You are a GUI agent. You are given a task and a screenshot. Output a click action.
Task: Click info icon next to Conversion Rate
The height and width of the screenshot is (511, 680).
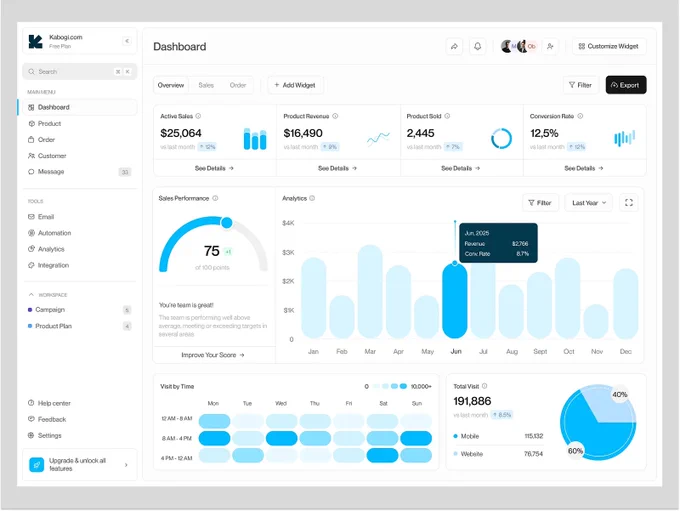click(580, 116)
